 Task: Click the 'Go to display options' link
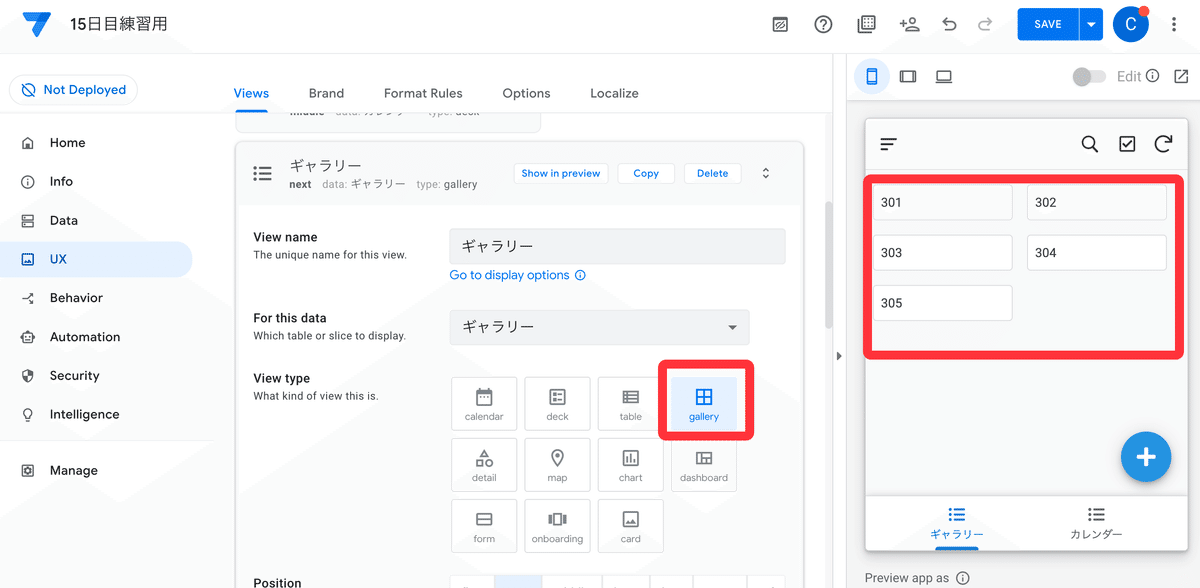point(511,274)
